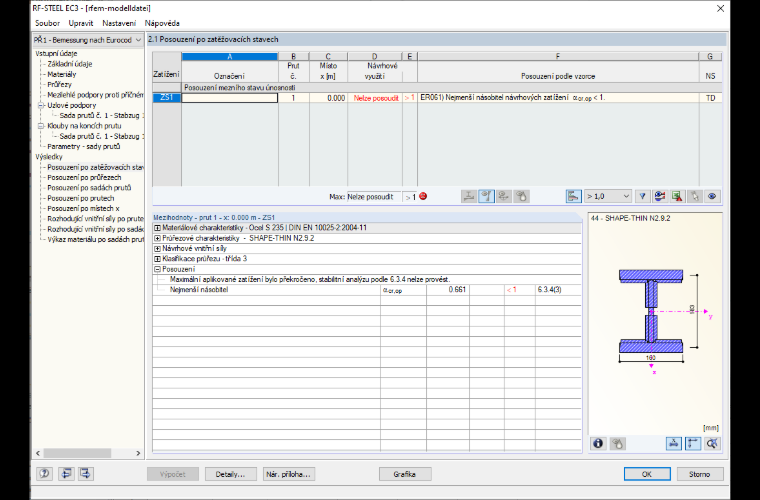Select Posouzení po průřezech tree item

pos(84,177)
